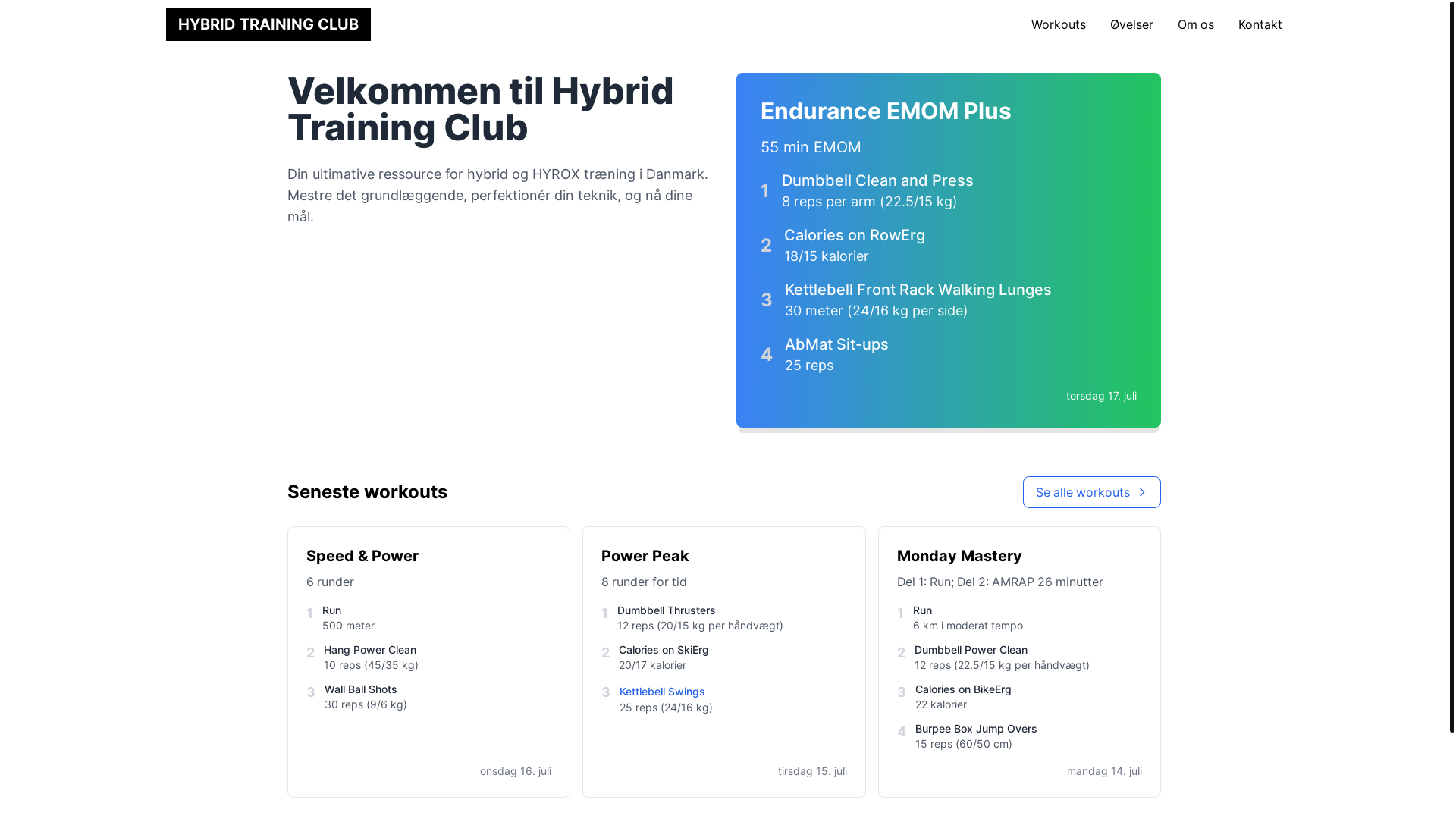The image size is (1456, 819).
Task: Click Run 500 meter in Speed & Power
Action: (x=348, y=618)
